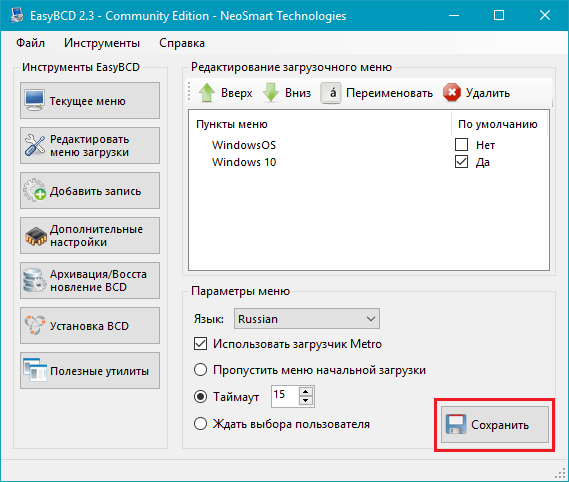Image resolution: width=569 pixels, height=482 pixels.
Task: Click the EasyBCD app icon in title bar
Action: 16,15
